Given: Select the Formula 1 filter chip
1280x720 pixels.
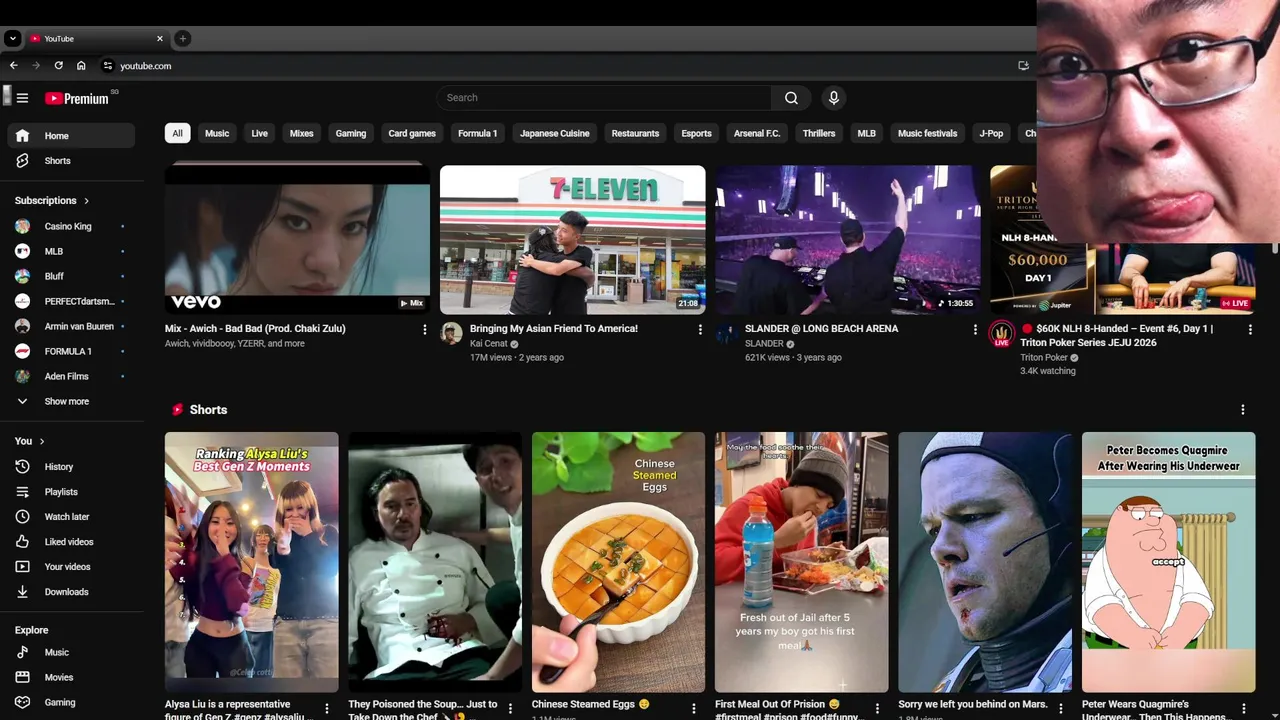Looking at the screenshot, I should 478,133.
